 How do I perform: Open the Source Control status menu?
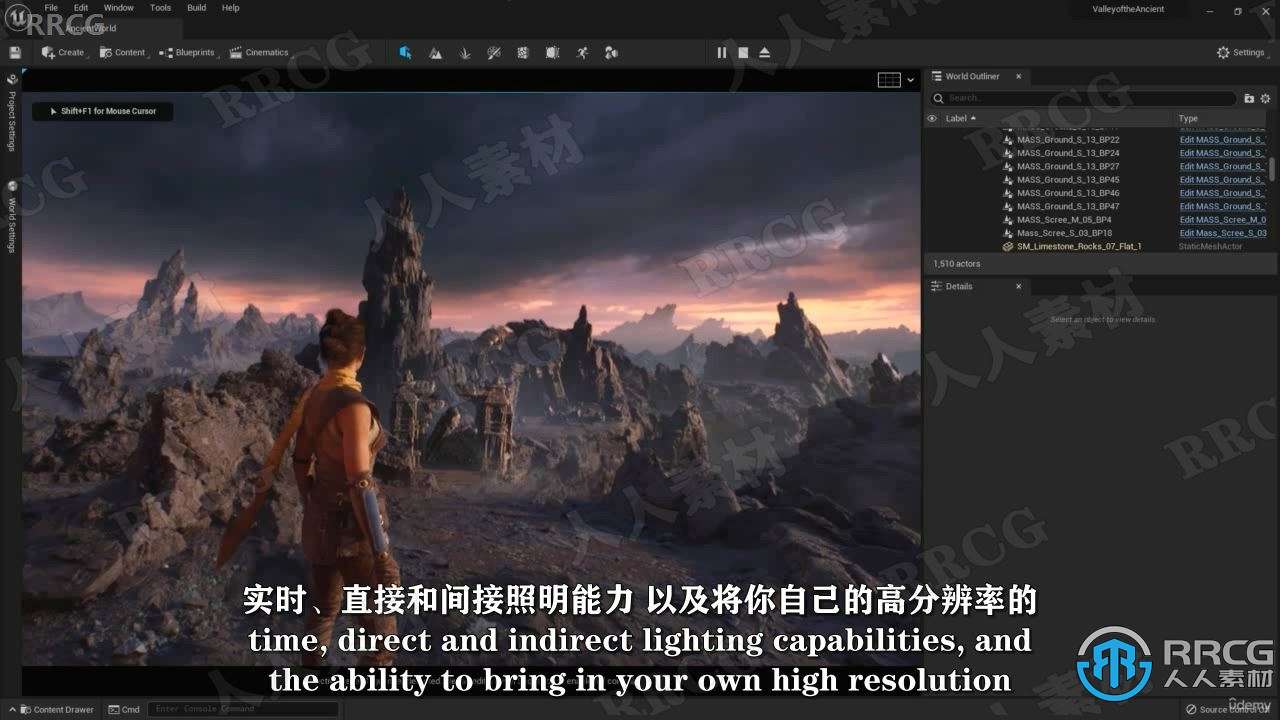pyautogui.click(x=1226, y=710)
